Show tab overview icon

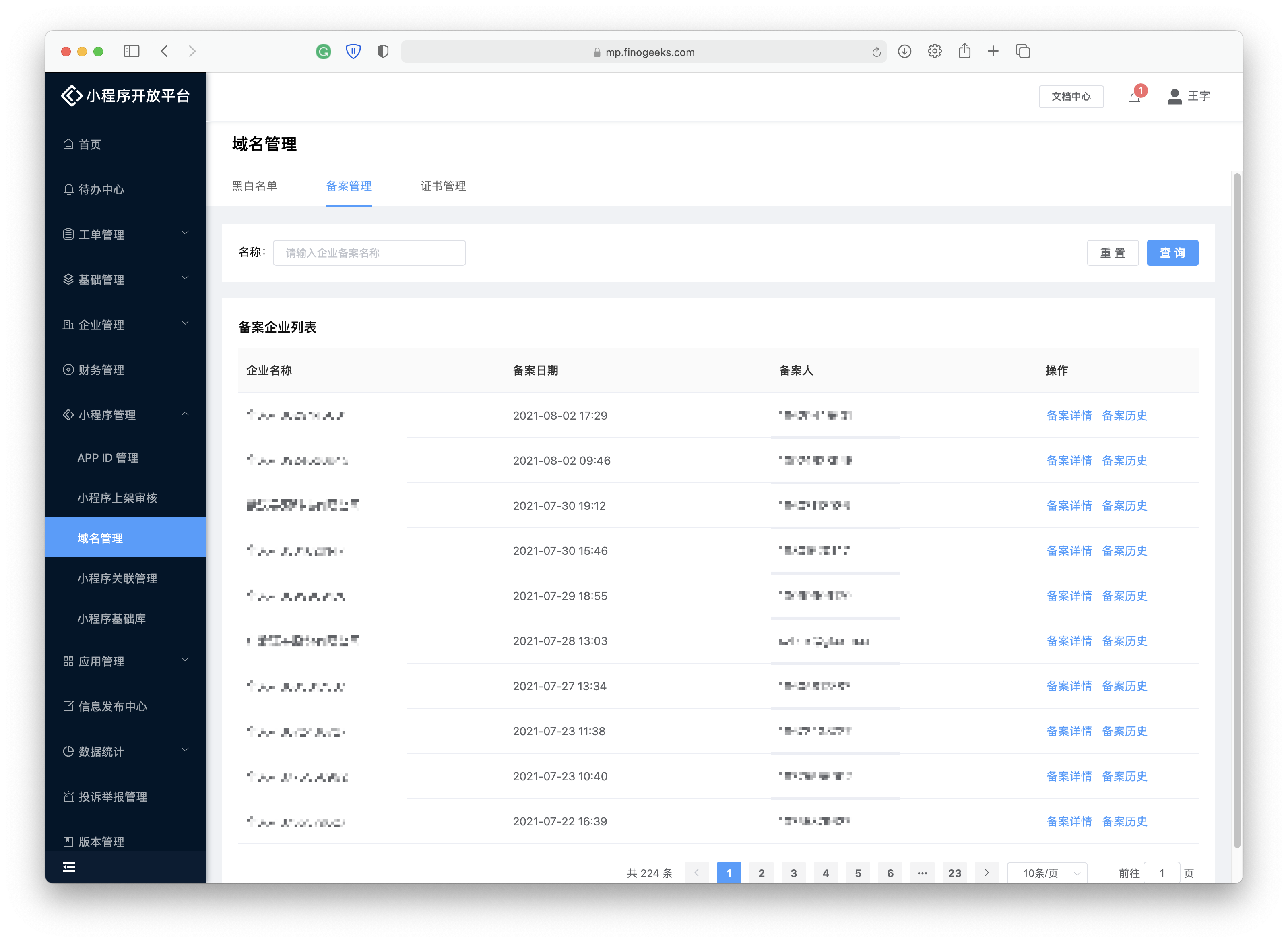point(1023,52)
